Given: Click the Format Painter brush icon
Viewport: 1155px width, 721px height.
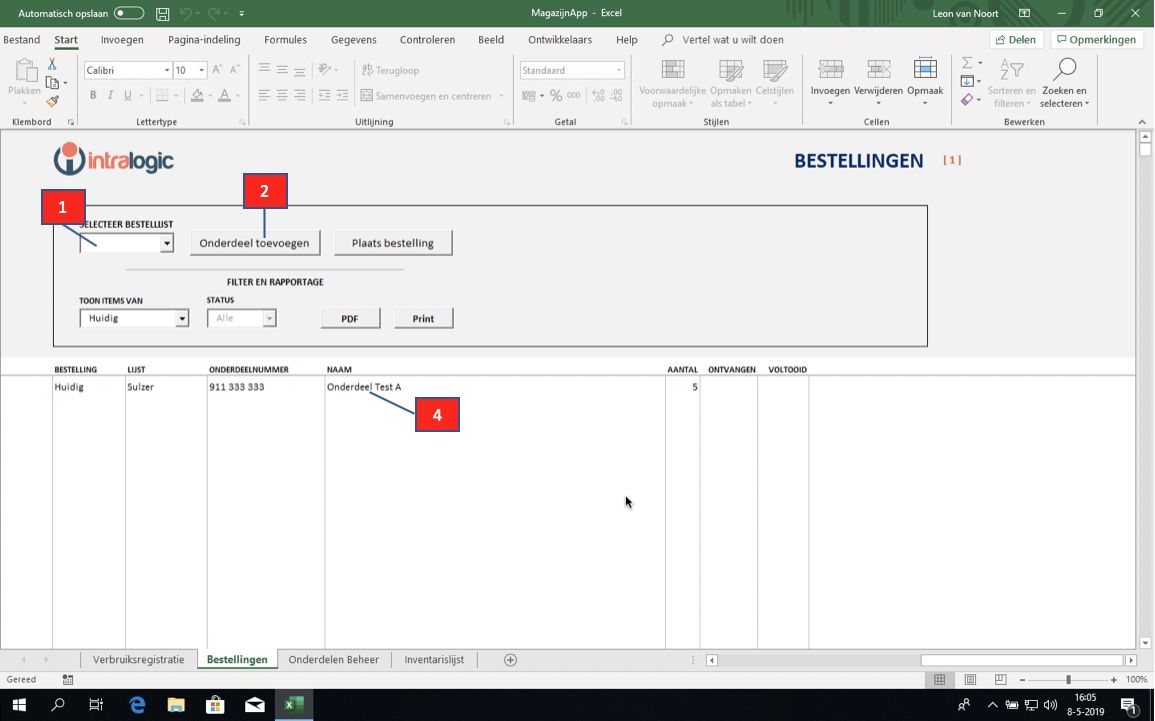Looking at the screenshot, I should (52, 101).
